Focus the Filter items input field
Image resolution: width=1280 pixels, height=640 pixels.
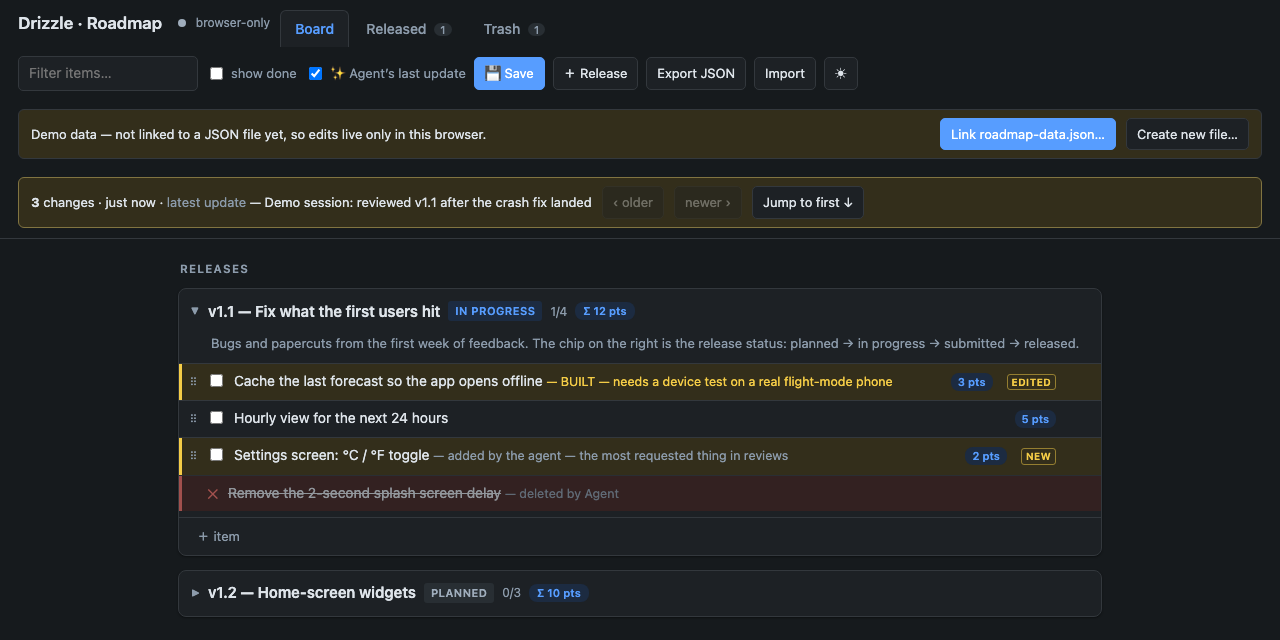108,73
